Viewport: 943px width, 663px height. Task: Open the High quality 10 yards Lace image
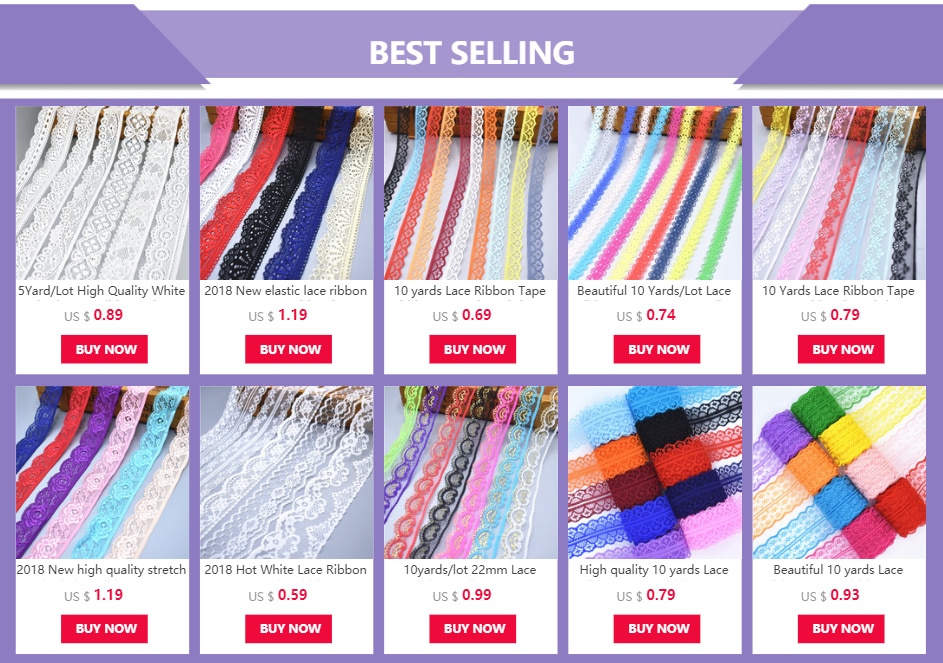655,472
